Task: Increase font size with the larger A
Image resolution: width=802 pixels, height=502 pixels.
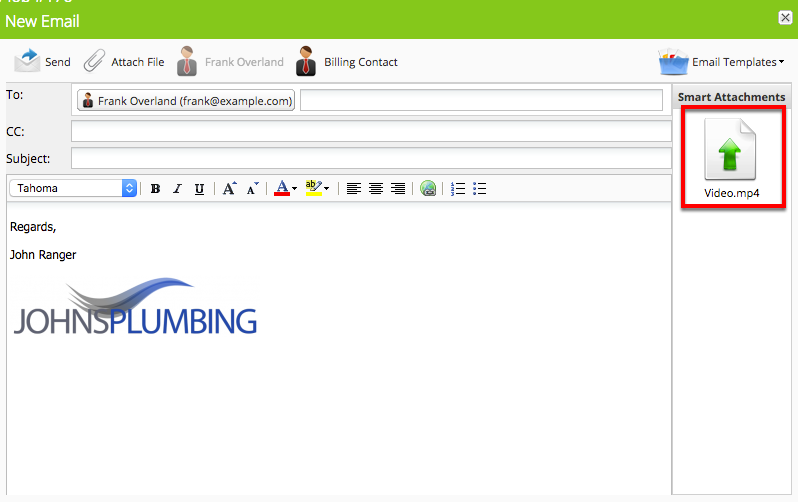Action: click(x=229, y=189)
